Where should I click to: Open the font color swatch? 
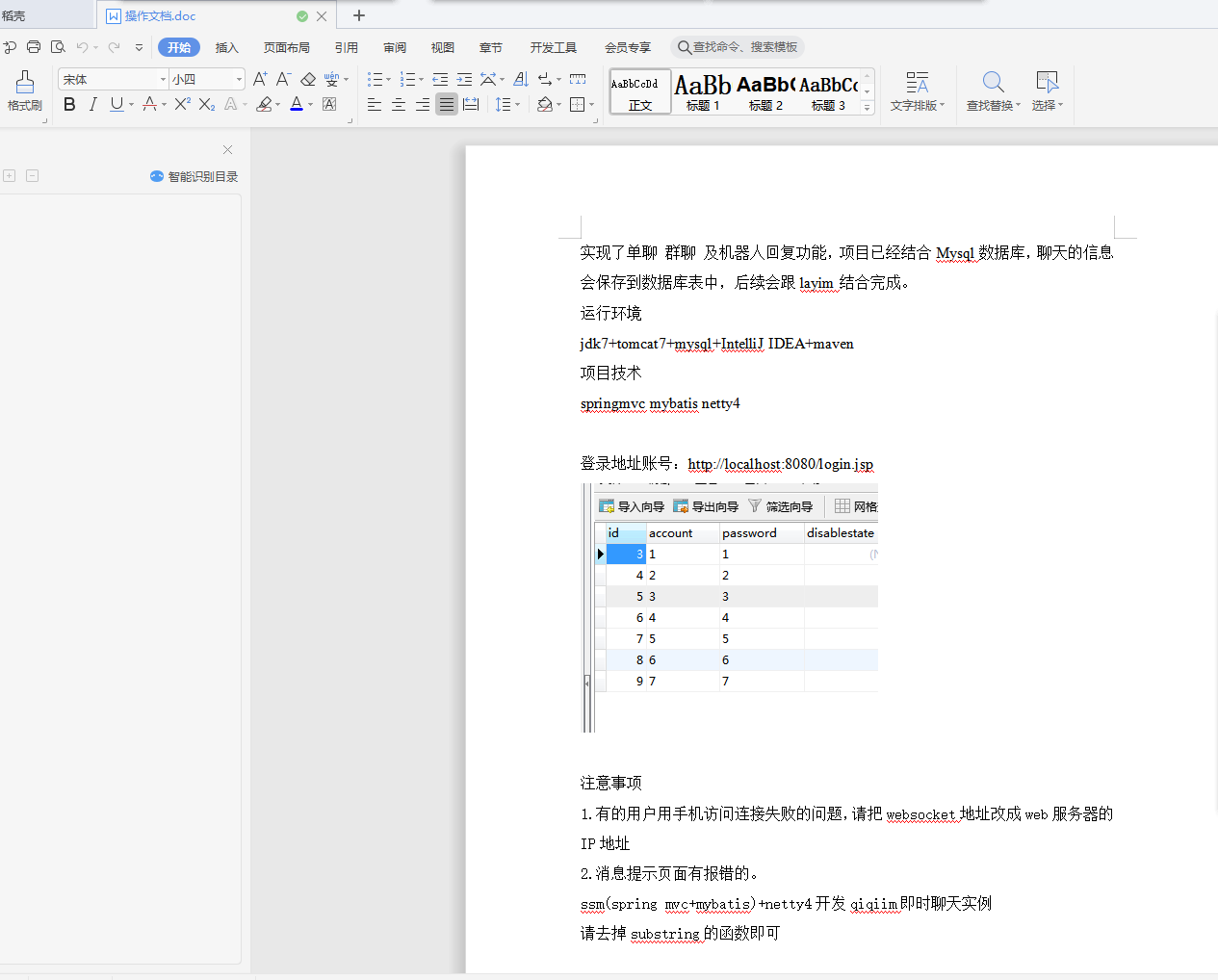(297, 104)
